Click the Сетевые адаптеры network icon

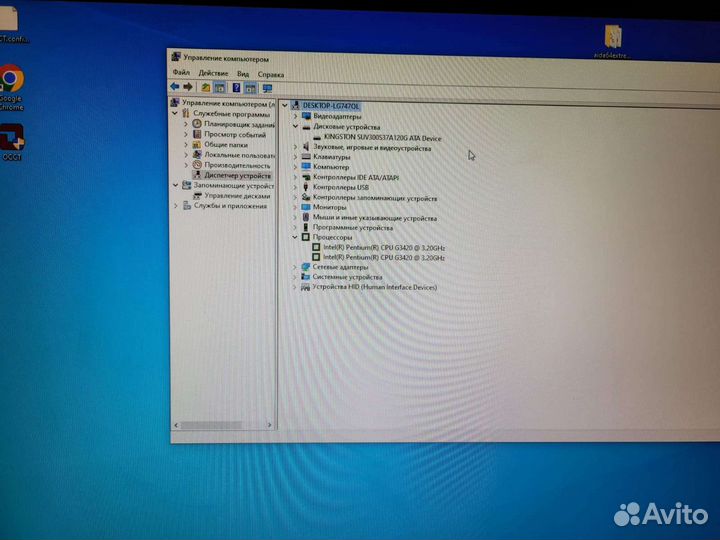click(x=305, y=267)
